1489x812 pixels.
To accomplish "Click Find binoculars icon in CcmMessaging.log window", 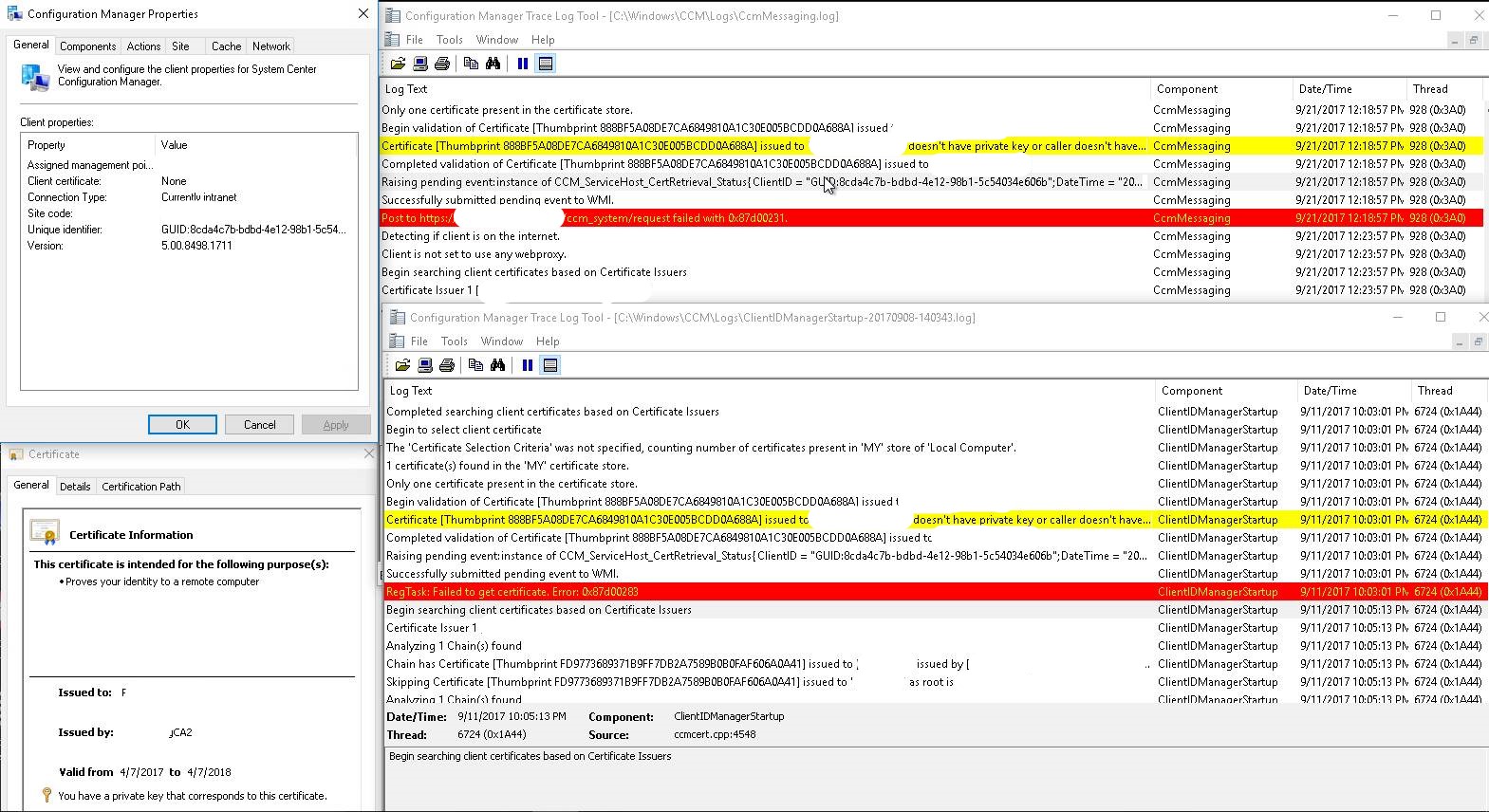I will 493,64.
